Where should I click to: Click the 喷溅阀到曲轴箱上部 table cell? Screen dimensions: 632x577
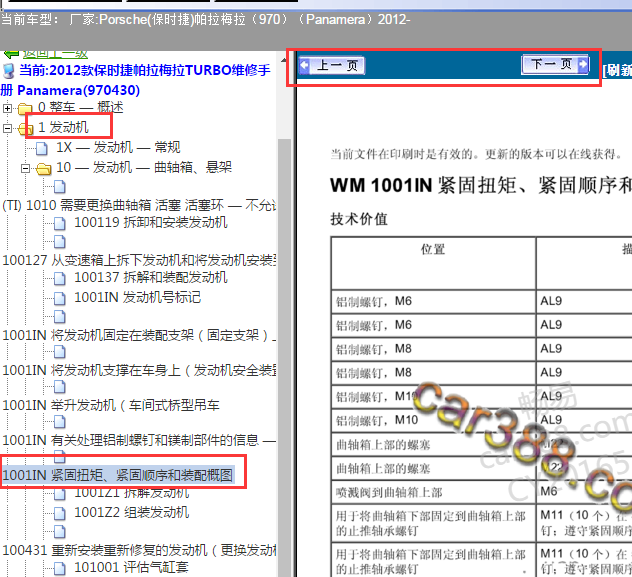coord(433,492)
